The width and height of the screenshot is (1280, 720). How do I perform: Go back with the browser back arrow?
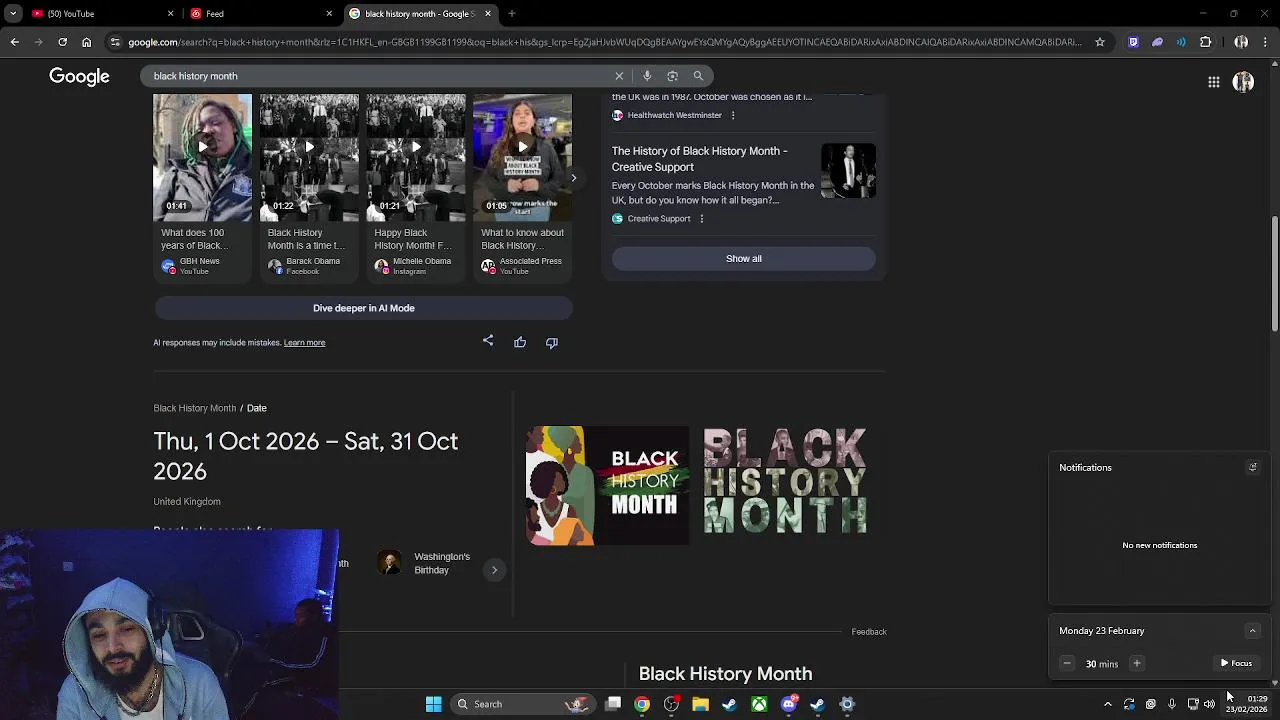14,42
